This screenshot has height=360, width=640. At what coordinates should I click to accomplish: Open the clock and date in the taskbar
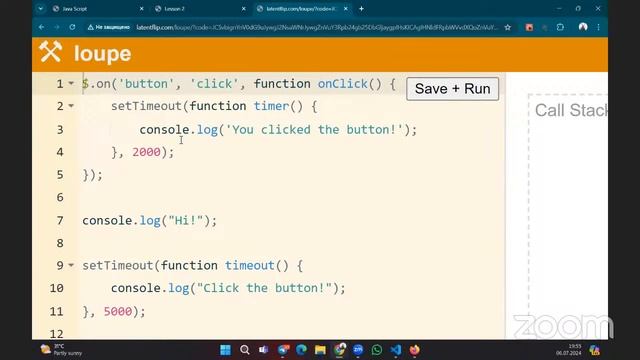click(x=569, y=350)
